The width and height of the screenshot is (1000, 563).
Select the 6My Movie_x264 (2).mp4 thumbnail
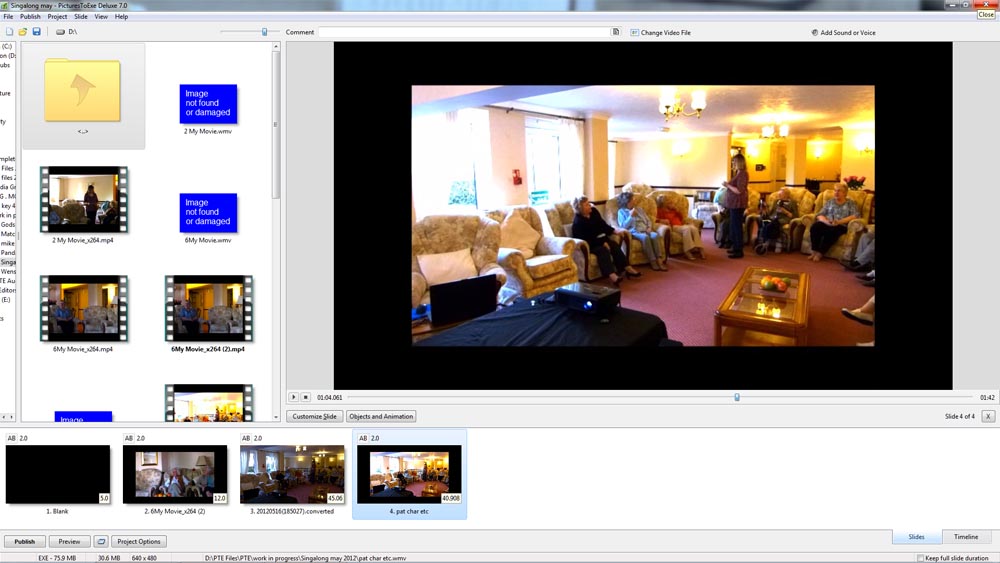pos(209,309)
